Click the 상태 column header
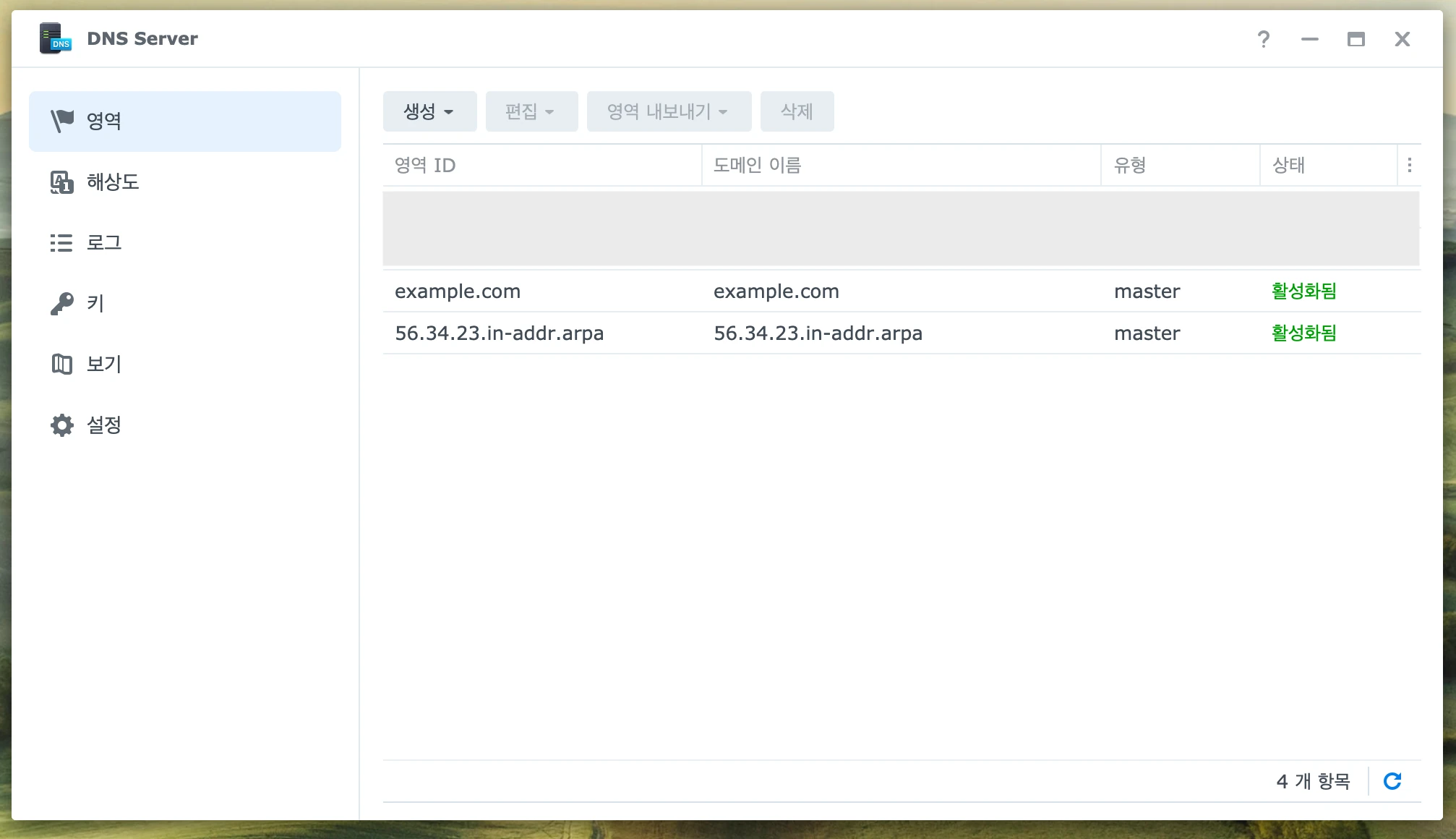Viewport: 1456px width, 839px height. [x=1329, y=166]
